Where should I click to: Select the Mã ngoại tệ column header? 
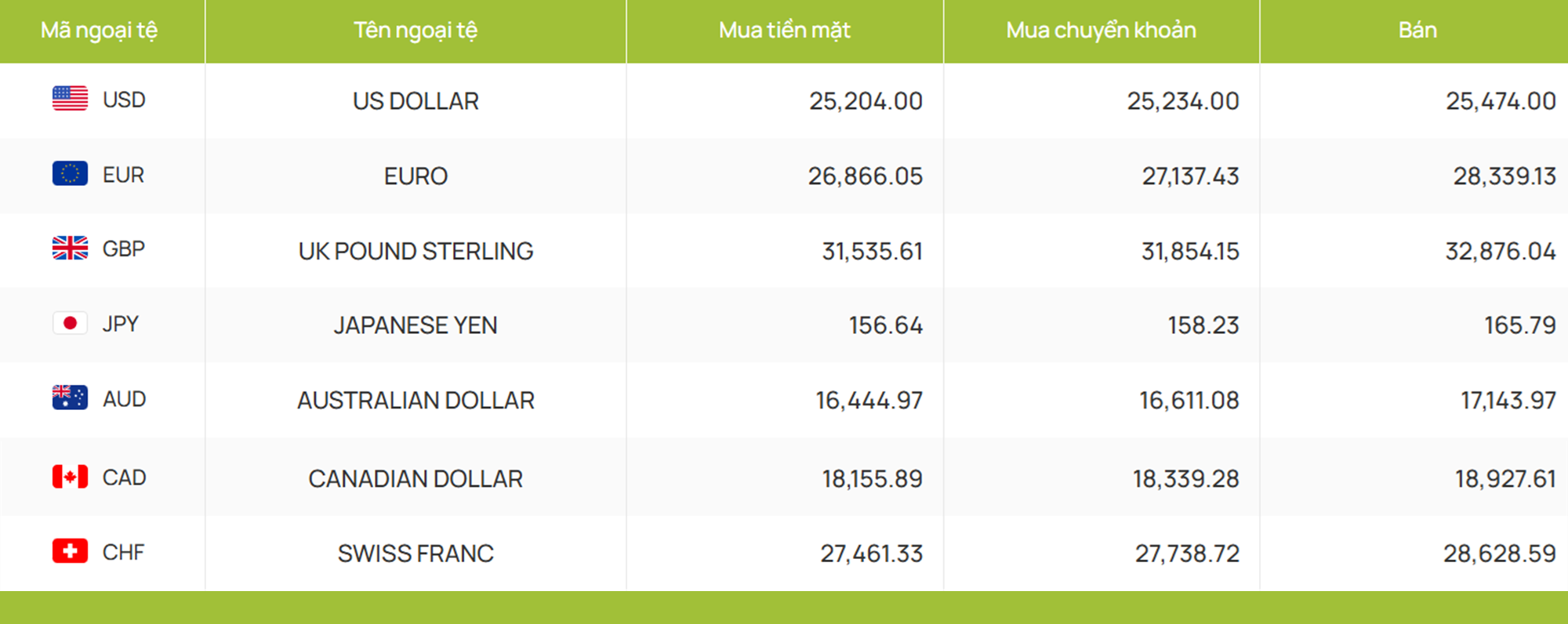point(99,31)
